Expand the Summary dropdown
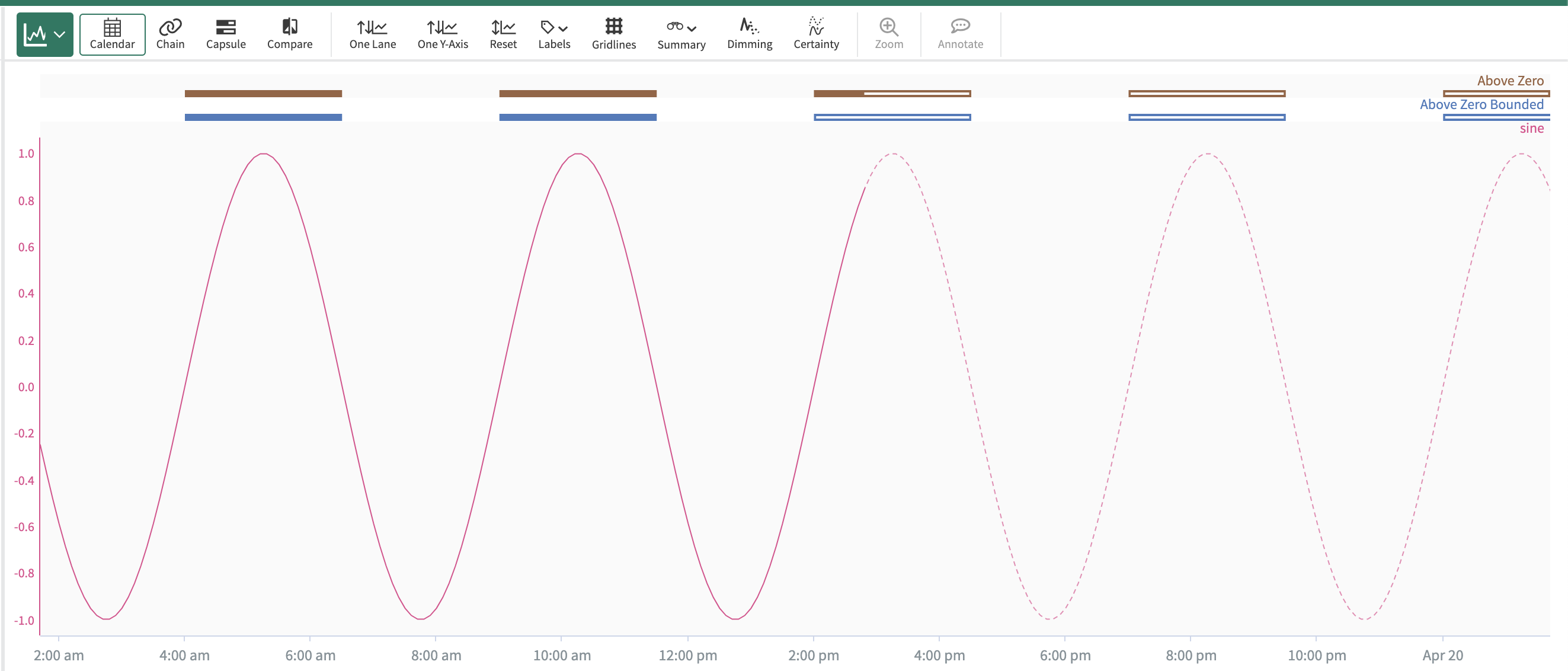Viewport: 1568px width, 671px height. pos(681,35)
